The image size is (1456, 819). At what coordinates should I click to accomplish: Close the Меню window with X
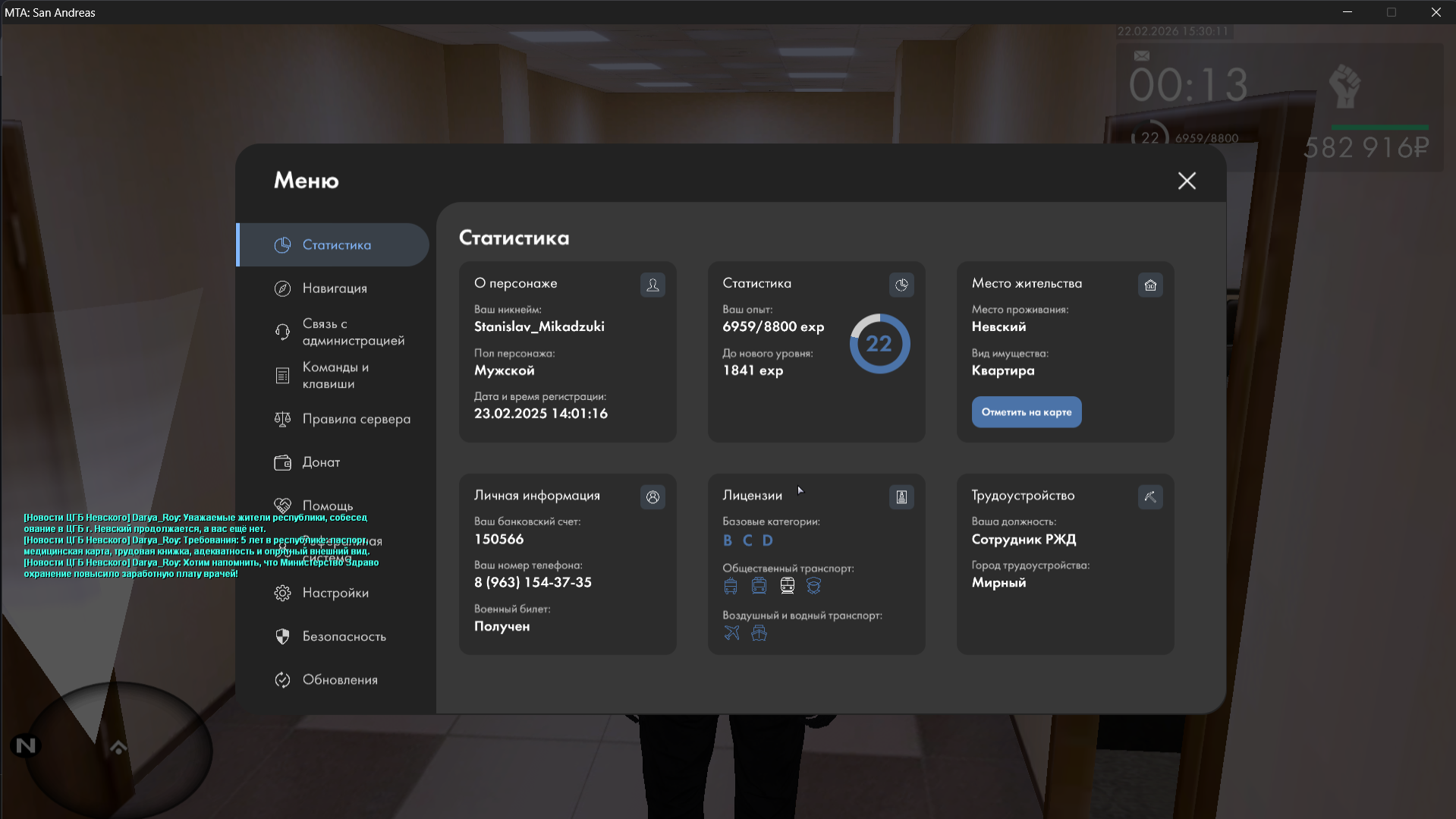pos(1187,181)
